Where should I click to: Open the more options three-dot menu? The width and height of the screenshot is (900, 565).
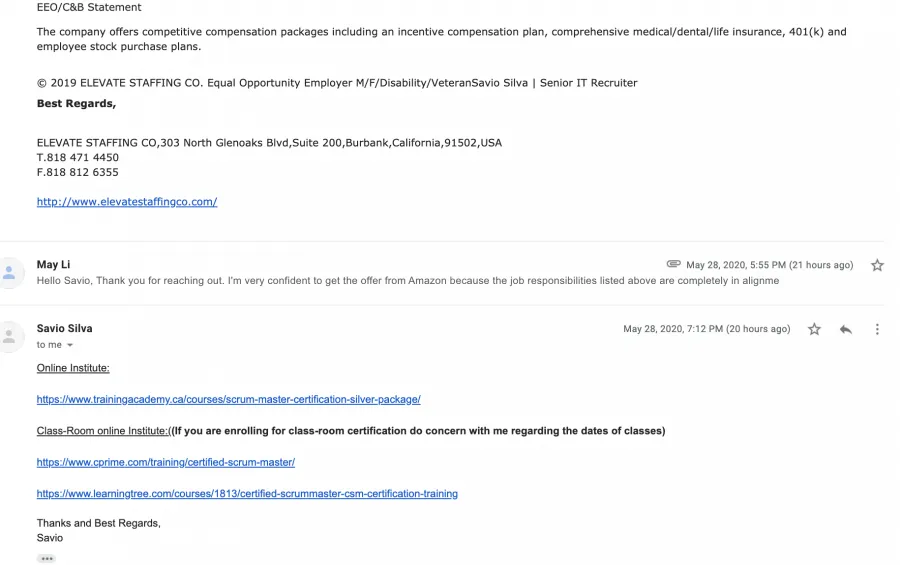pyautogui.click(x=876, y=329)
